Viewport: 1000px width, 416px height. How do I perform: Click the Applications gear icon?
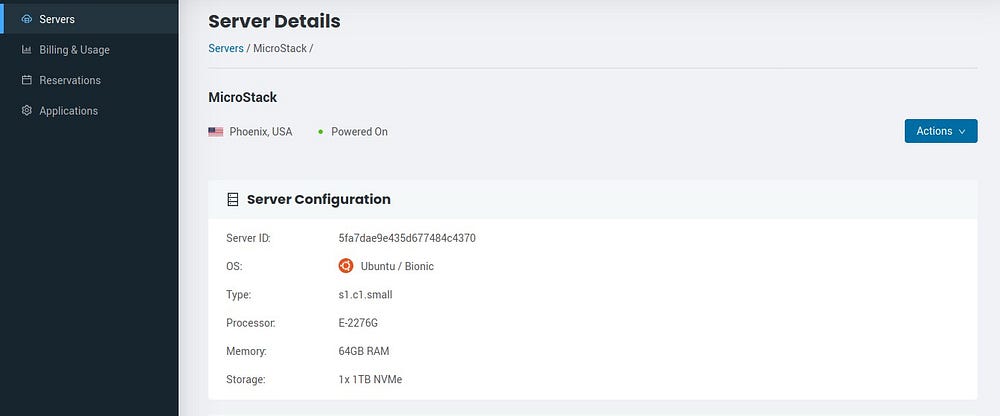(27, 111)
